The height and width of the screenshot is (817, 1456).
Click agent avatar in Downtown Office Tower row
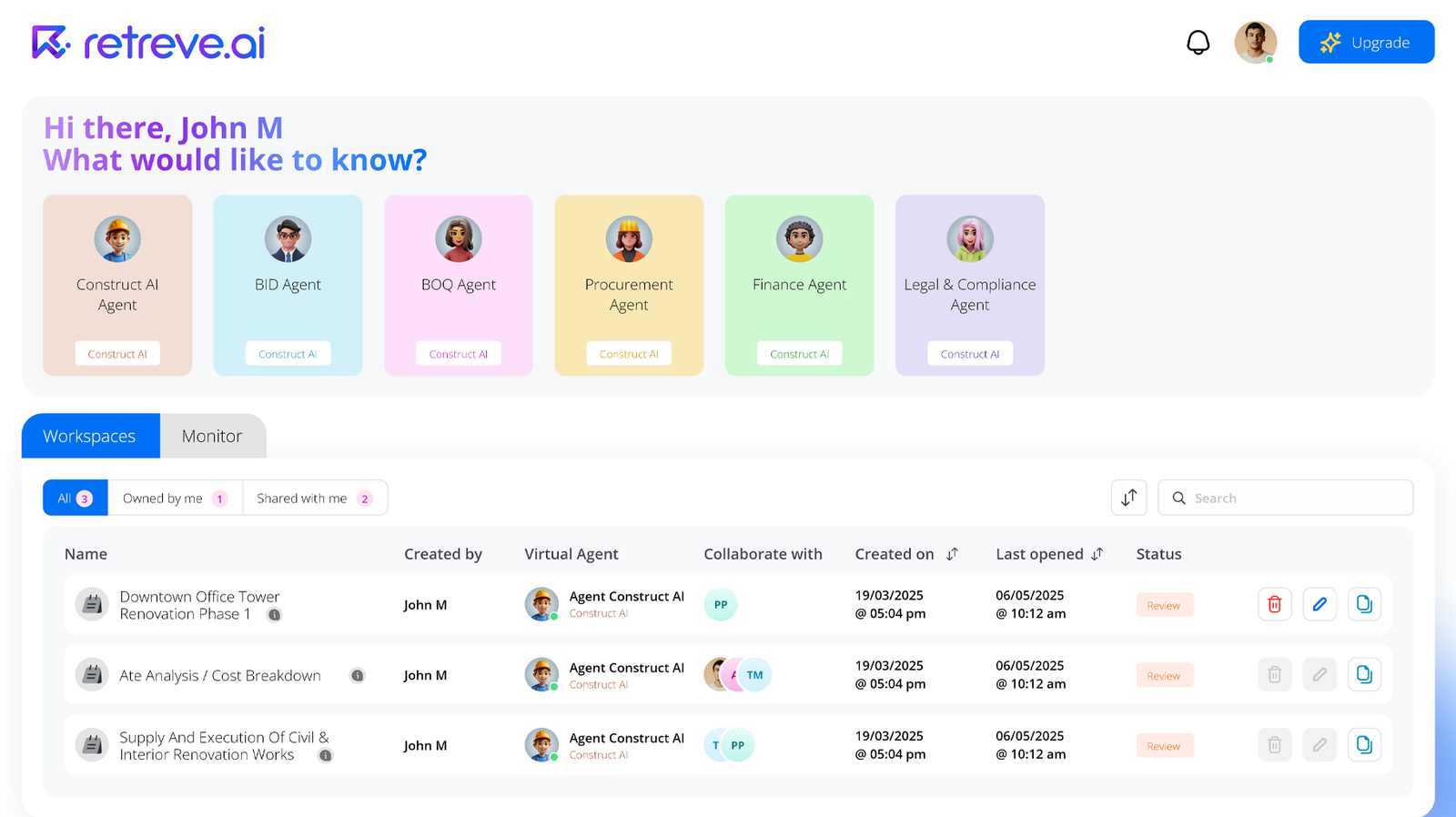tap(541, 604)
